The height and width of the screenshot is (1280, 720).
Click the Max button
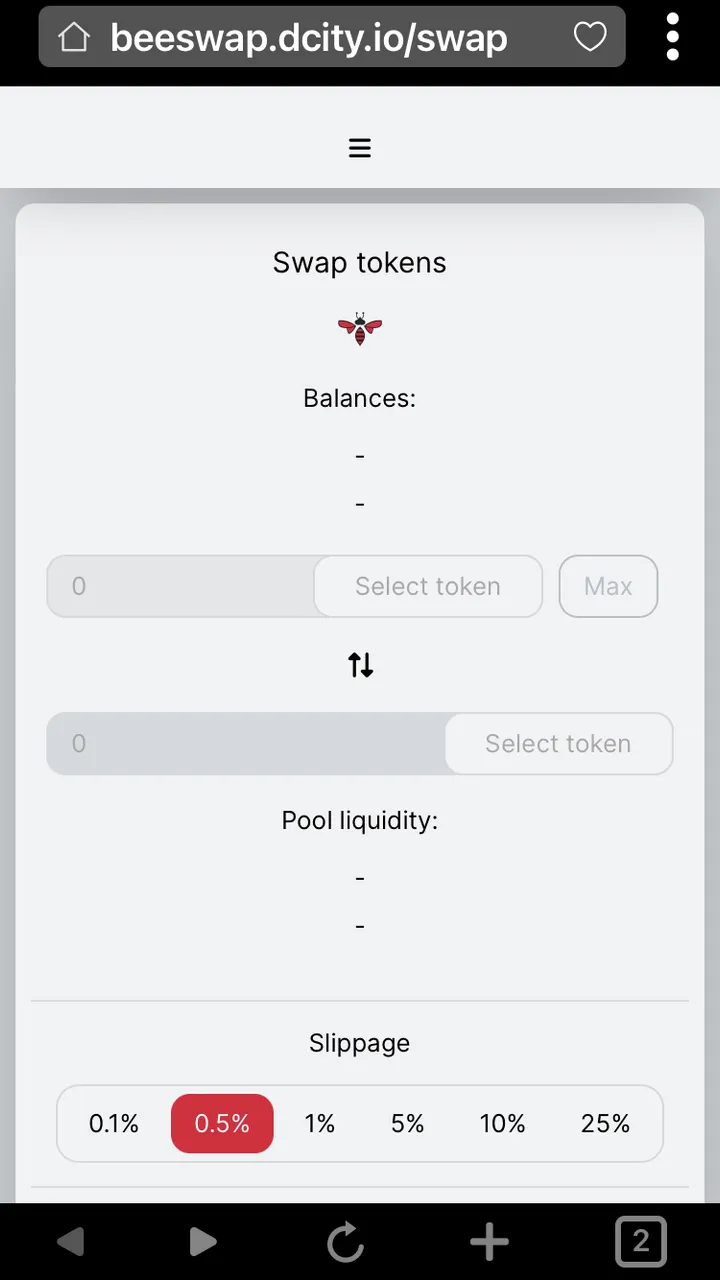(x=608, y=586)
